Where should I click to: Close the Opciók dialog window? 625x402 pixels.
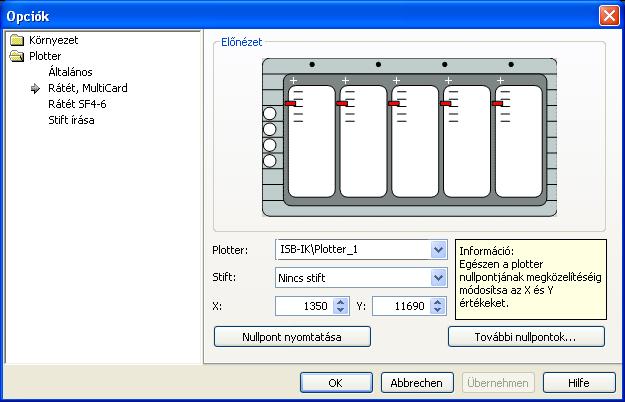[609, 16]
